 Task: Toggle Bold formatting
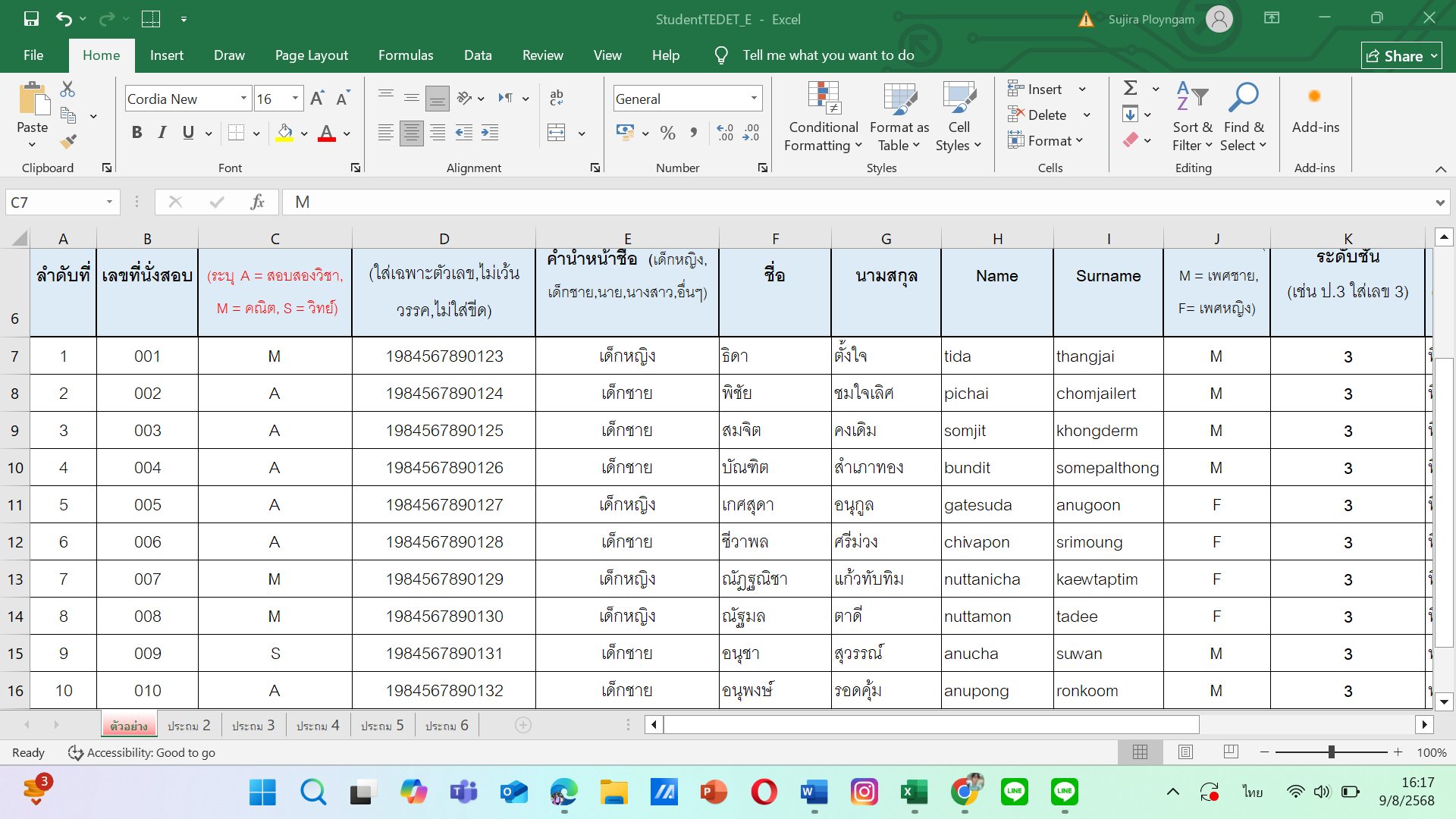(136, 133)
